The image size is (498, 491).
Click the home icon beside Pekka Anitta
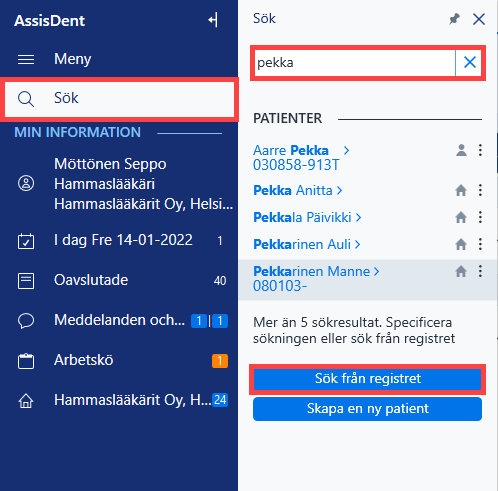click(x=461, y=190)
